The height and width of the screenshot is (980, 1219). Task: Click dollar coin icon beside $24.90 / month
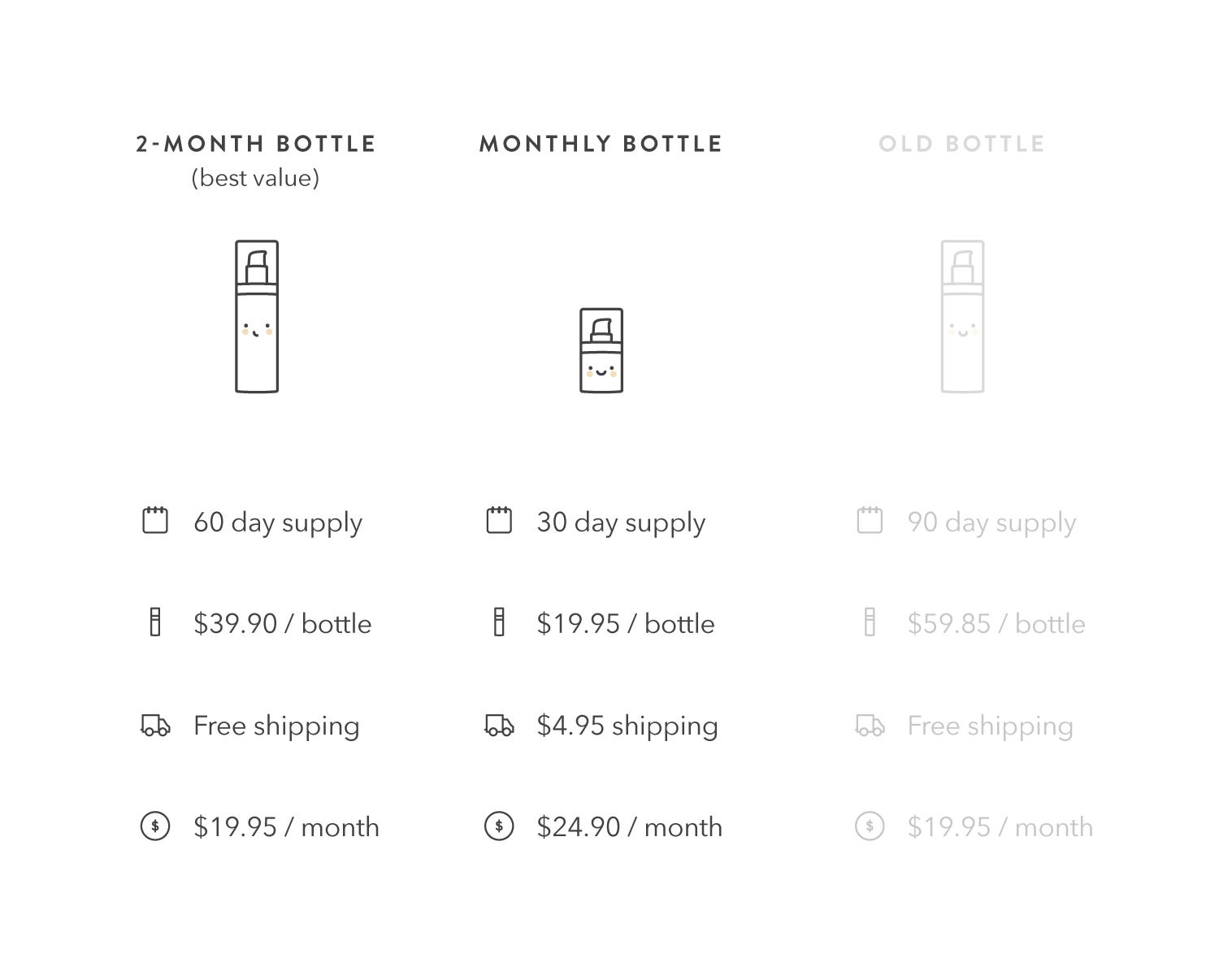[x=499, y=826]
